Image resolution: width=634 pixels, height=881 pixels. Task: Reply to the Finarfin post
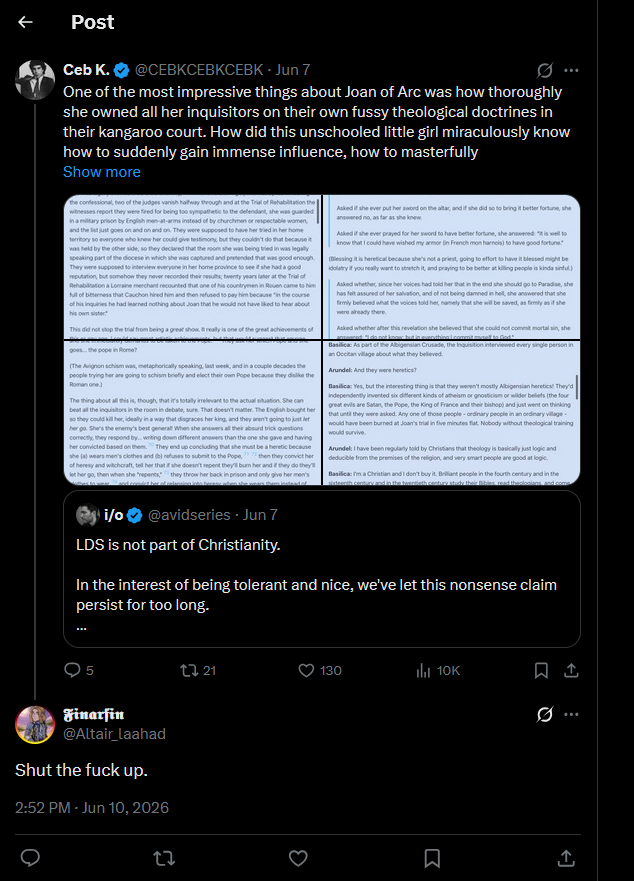(x=30, y=858)
